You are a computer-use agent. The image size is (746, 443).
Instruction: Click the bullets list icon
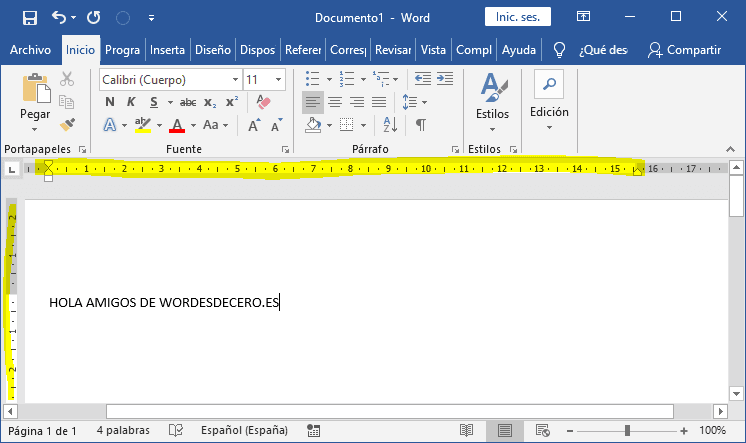pyautogui.click(x=313, y=79)
